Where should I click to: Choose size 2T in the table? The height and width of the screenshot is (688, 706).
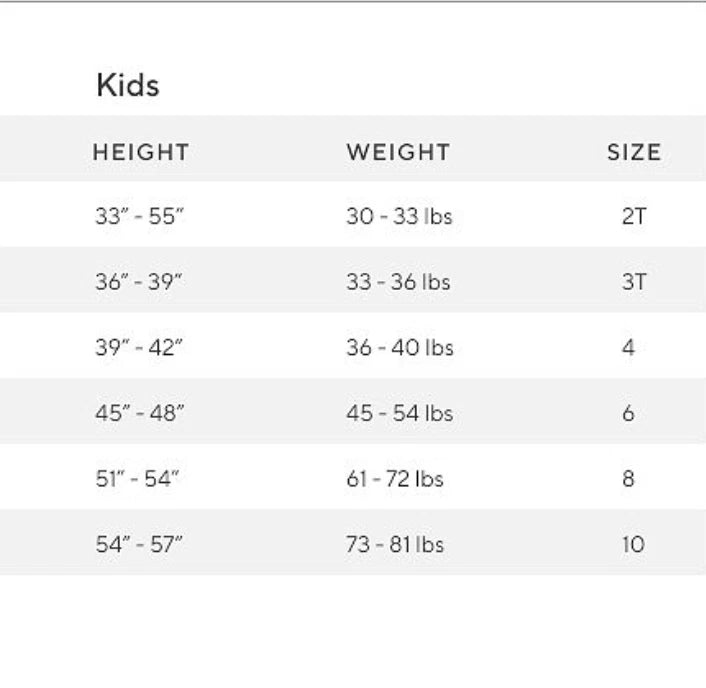click(634, 216)
